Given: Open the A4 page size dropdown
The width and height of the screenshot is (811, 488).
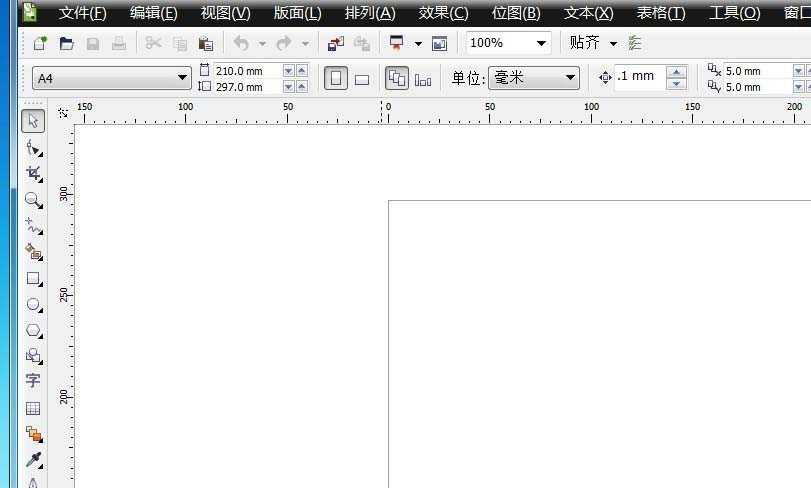Looking at the screenshot, I should (182, 78).
